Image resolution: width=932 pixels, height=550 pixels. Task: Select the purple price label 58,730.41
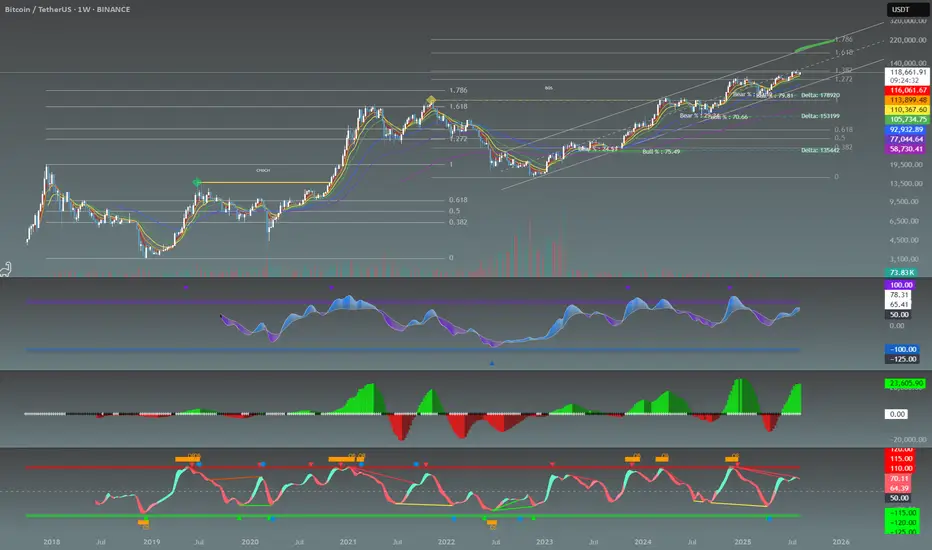click(907, 149)
